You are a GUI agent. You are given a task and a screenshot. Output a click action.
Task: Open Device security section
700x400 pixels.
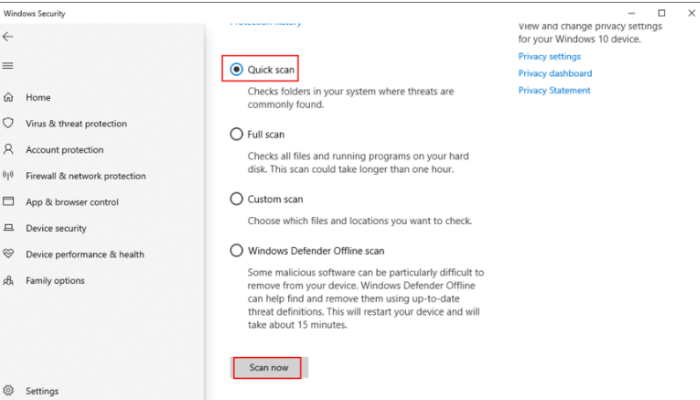click(56, 229)
